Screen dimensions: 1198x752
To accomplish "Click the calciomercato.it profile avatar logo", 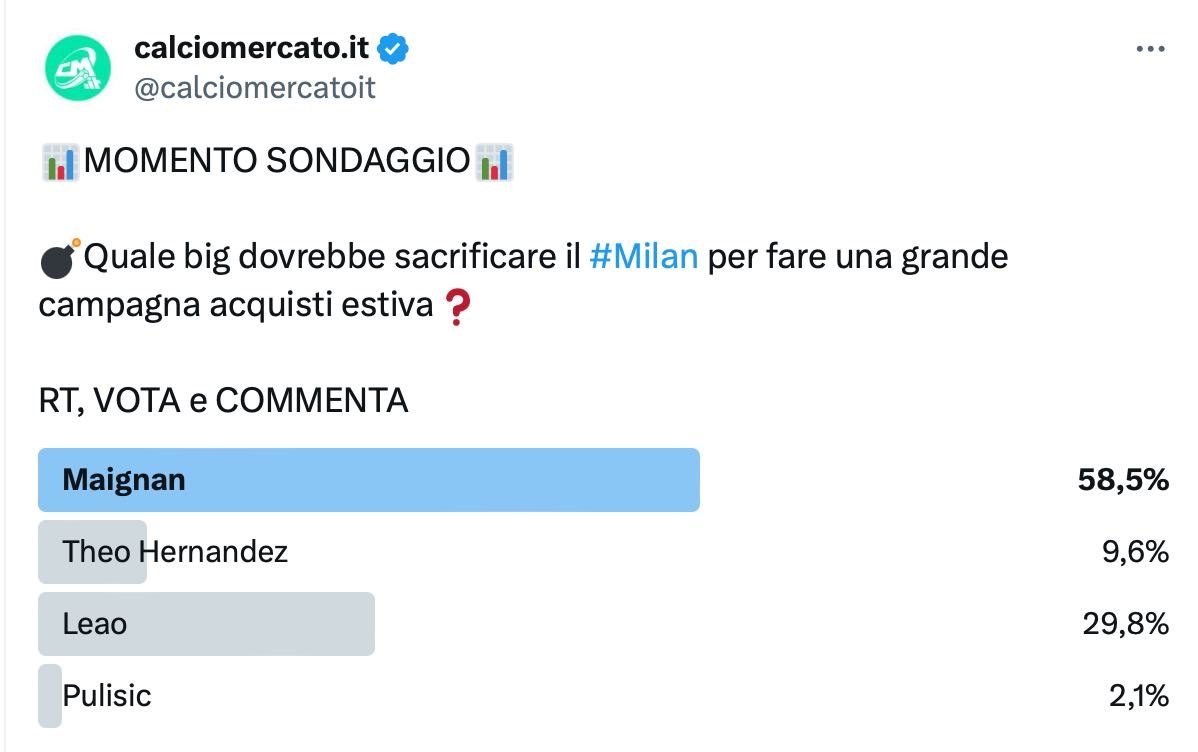I will (78, 68).
